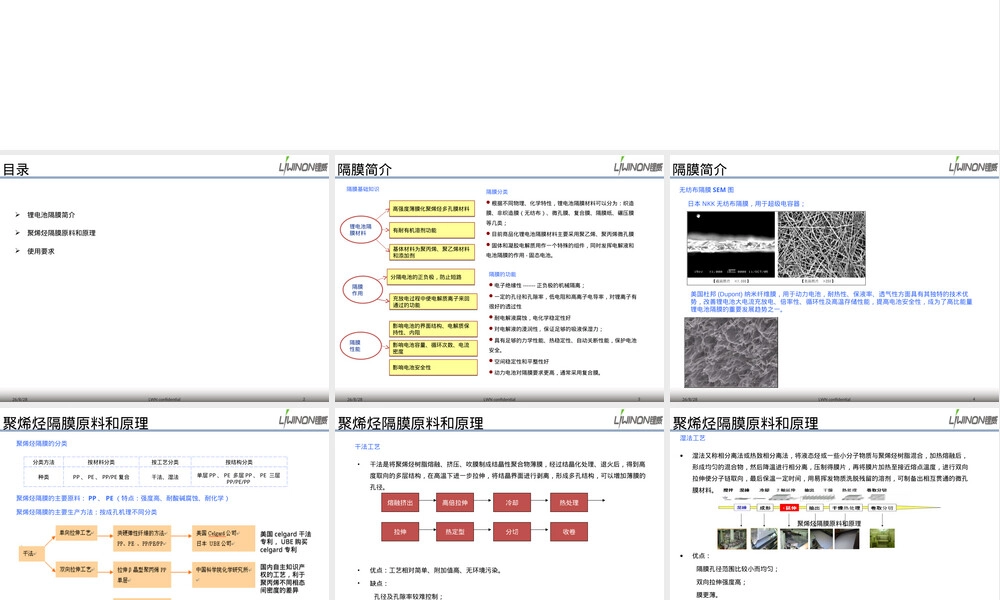This screenshot has width=1000, height=600.
Task: Select yellow box 有耐有机溶剂功能
Action: [x=432, y=230]
